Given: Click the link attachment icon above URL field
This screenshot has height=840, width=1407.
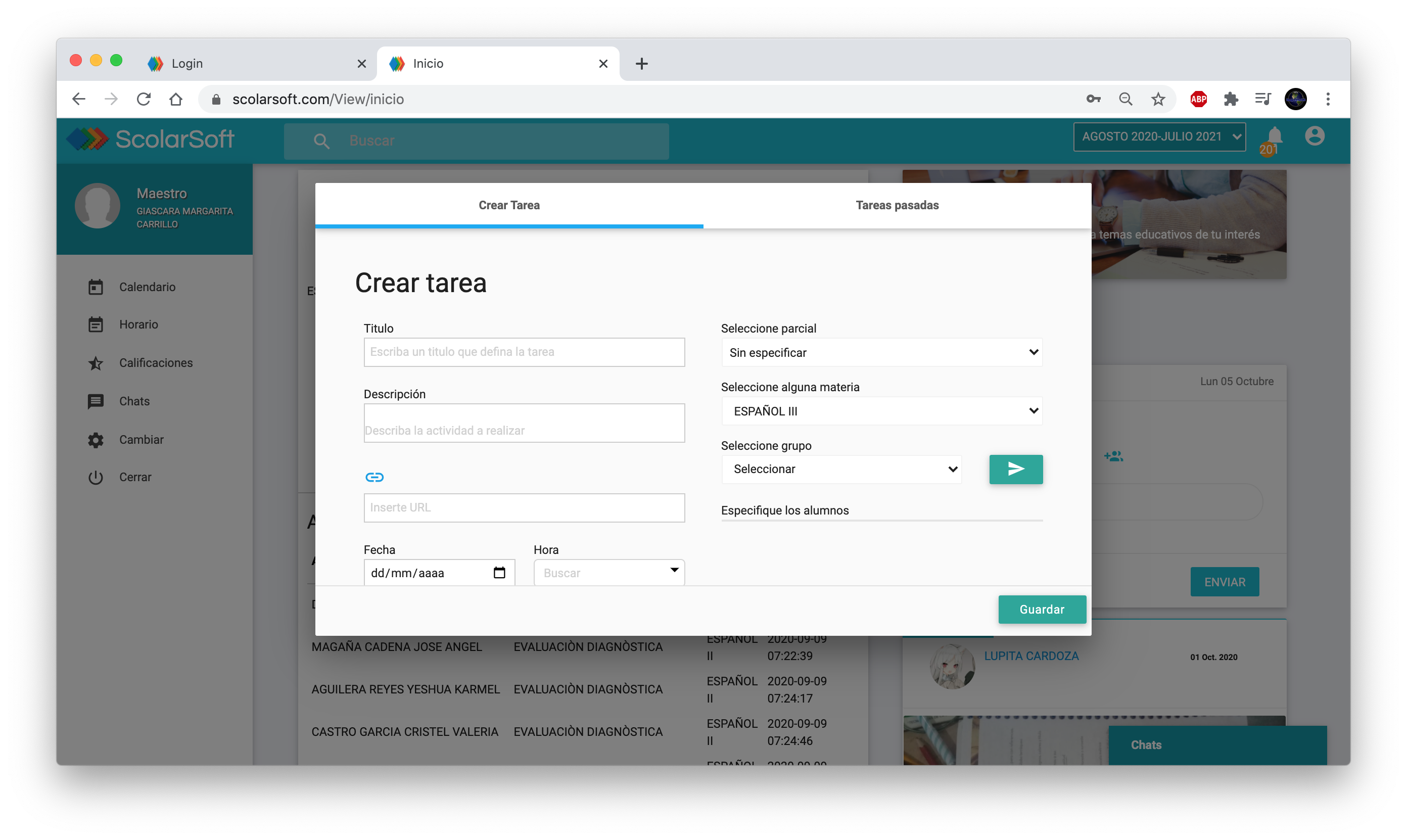Looking at the screenshot, I should [374, 477].
